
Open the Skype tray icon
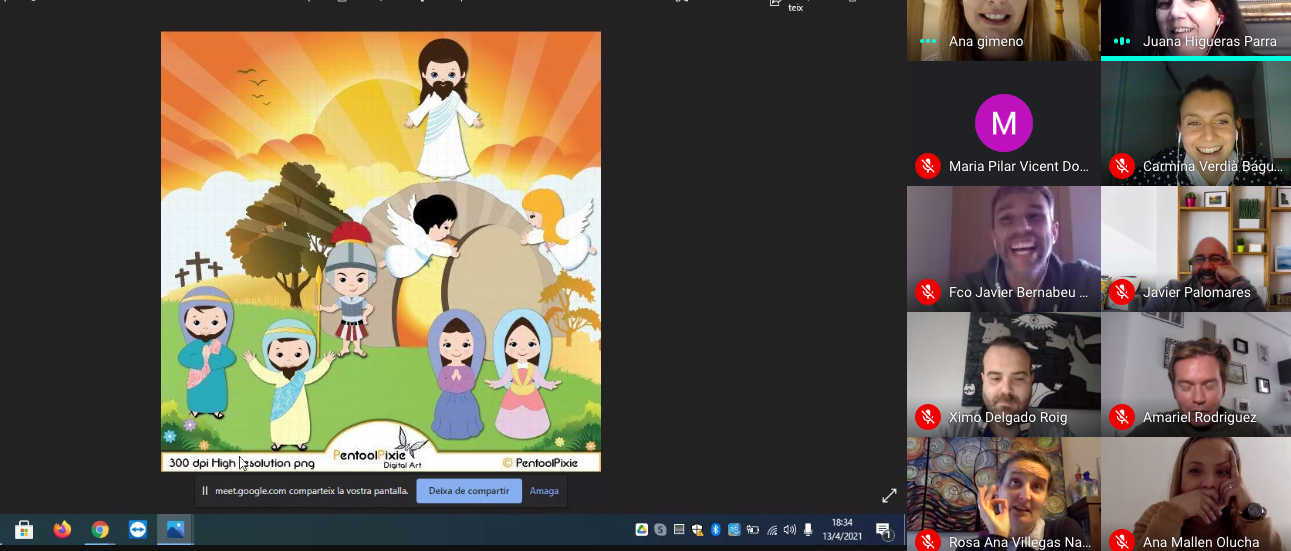coord(661,529)
